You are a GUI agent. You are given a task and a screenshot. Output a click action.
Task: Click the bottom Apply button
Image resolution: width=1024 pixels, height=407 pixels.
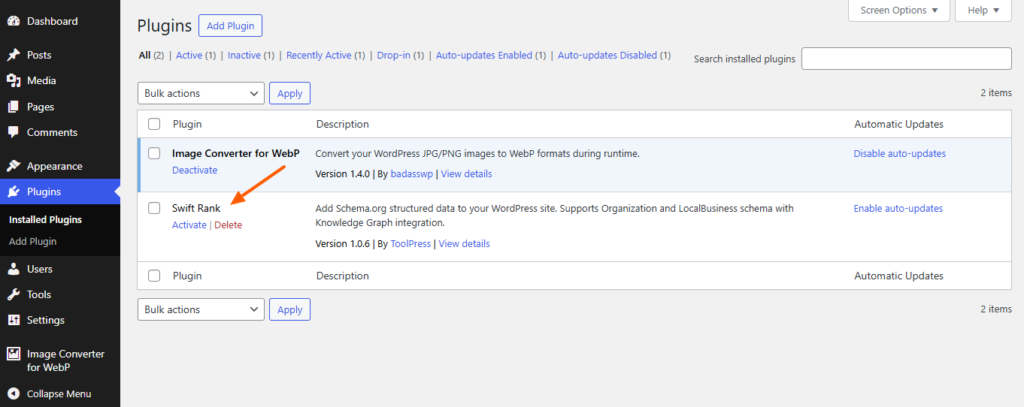point(290,310)
